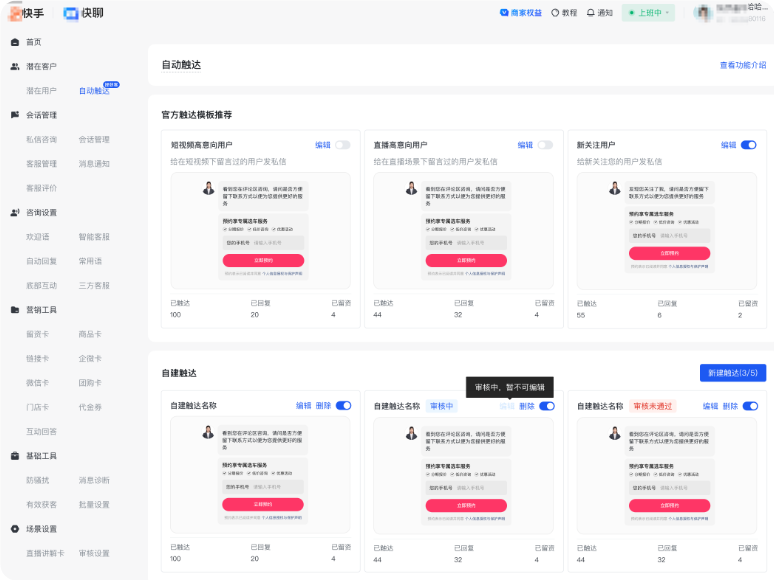Open 三方客服 in the sidebar
This screenshot has width=774, height=580.
click(x=94, y=285)
